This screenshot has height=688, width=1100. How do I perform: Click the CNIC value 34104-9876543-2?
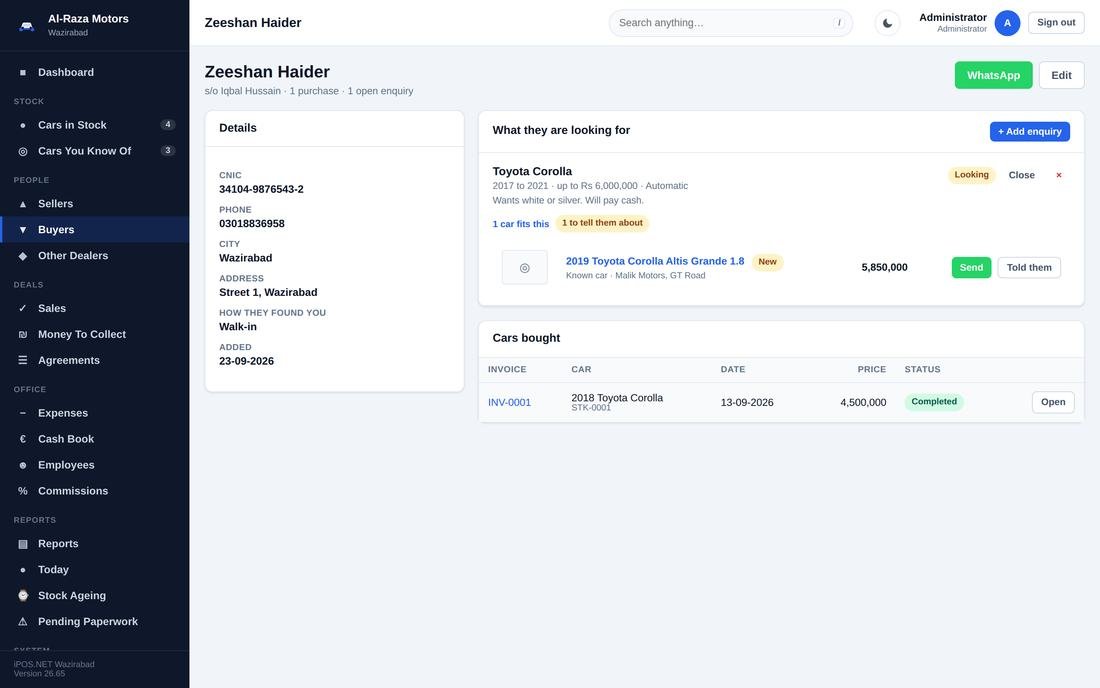click(261, 189)
